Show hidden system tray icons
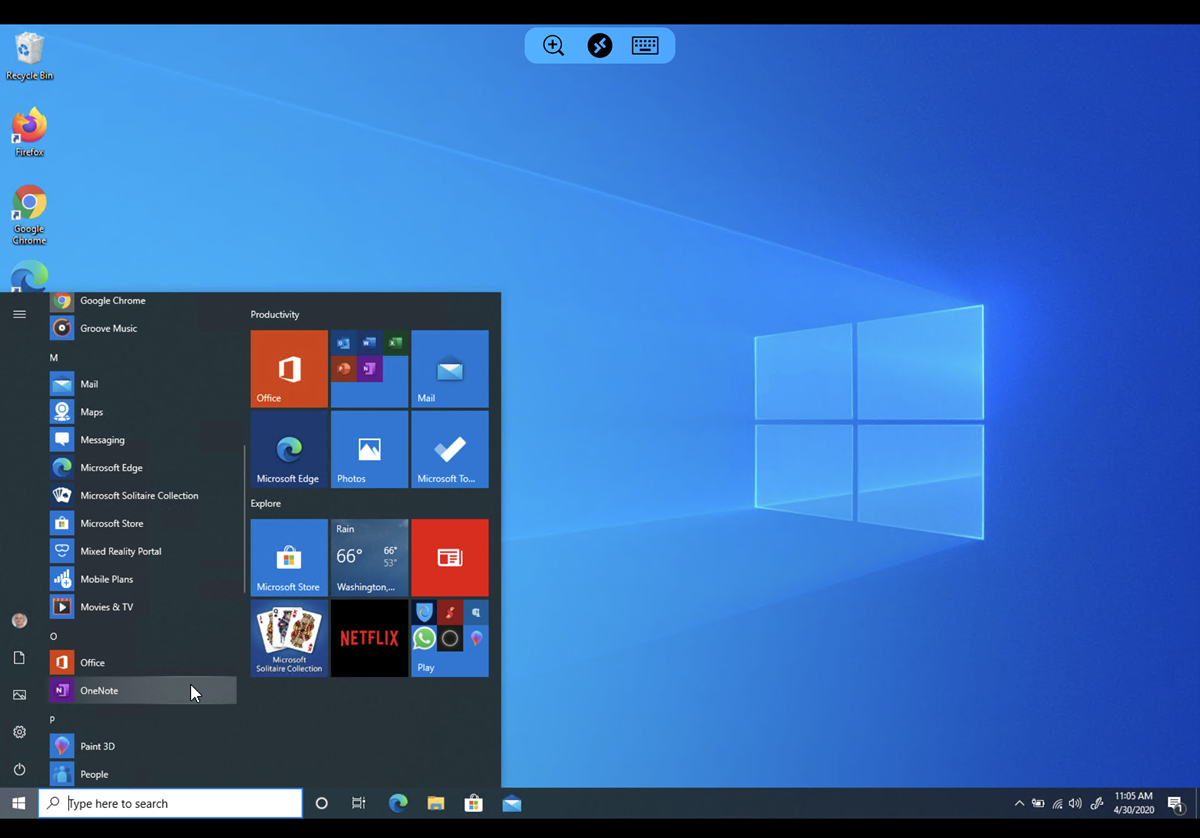The height and width of the screenshot is (838, 1200). 1019,803
